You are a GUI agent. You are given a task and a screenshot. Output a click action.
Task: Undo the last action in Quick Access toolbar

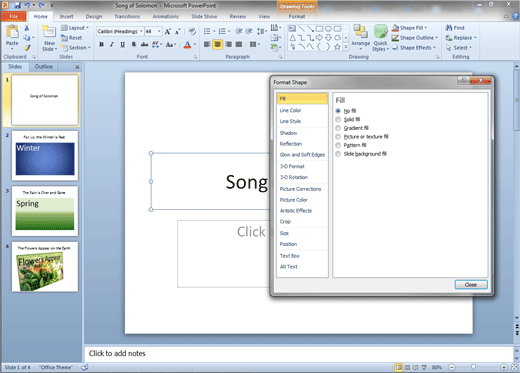(27, 5)
